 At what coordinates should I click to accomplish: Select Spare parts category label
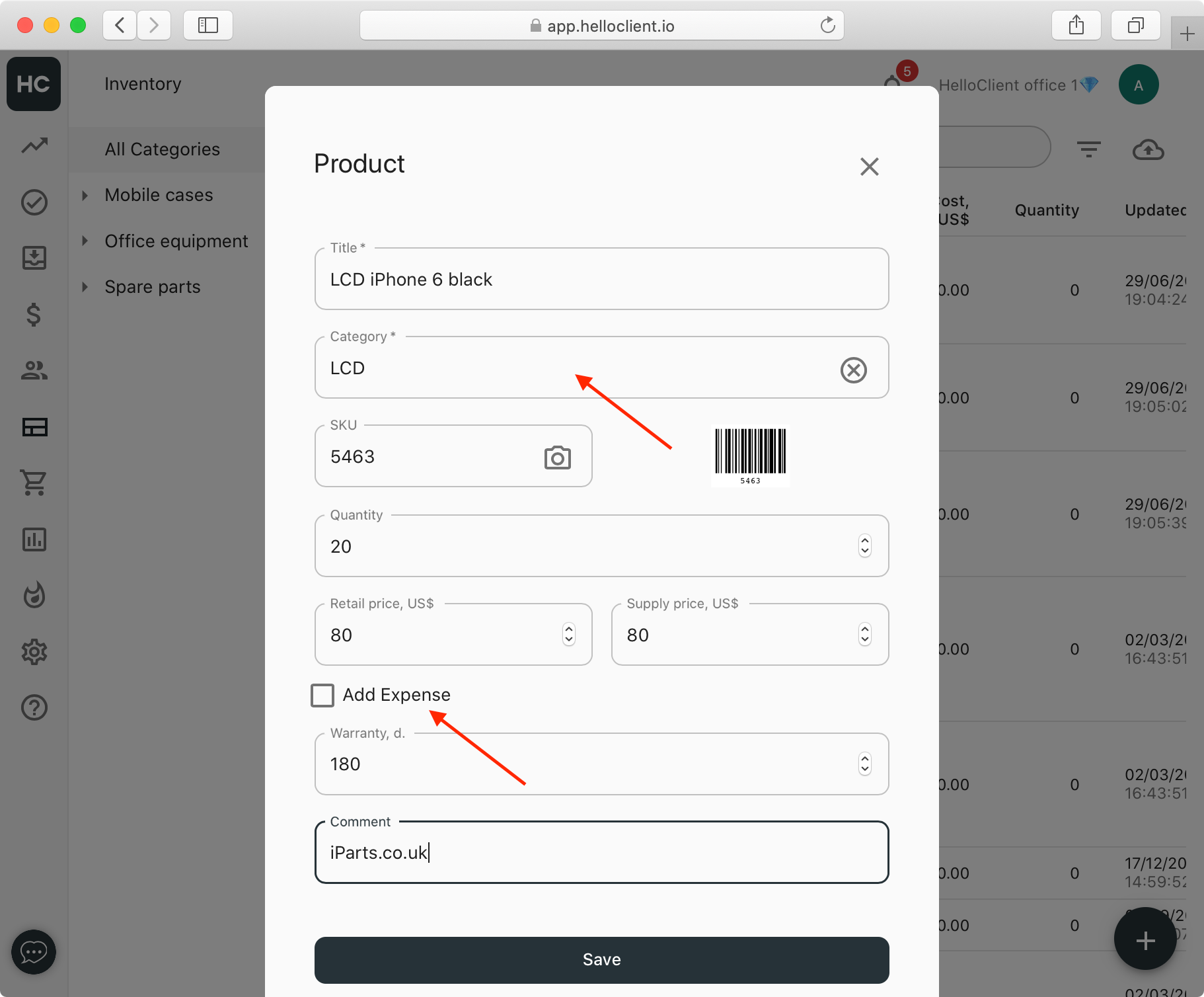153,287
